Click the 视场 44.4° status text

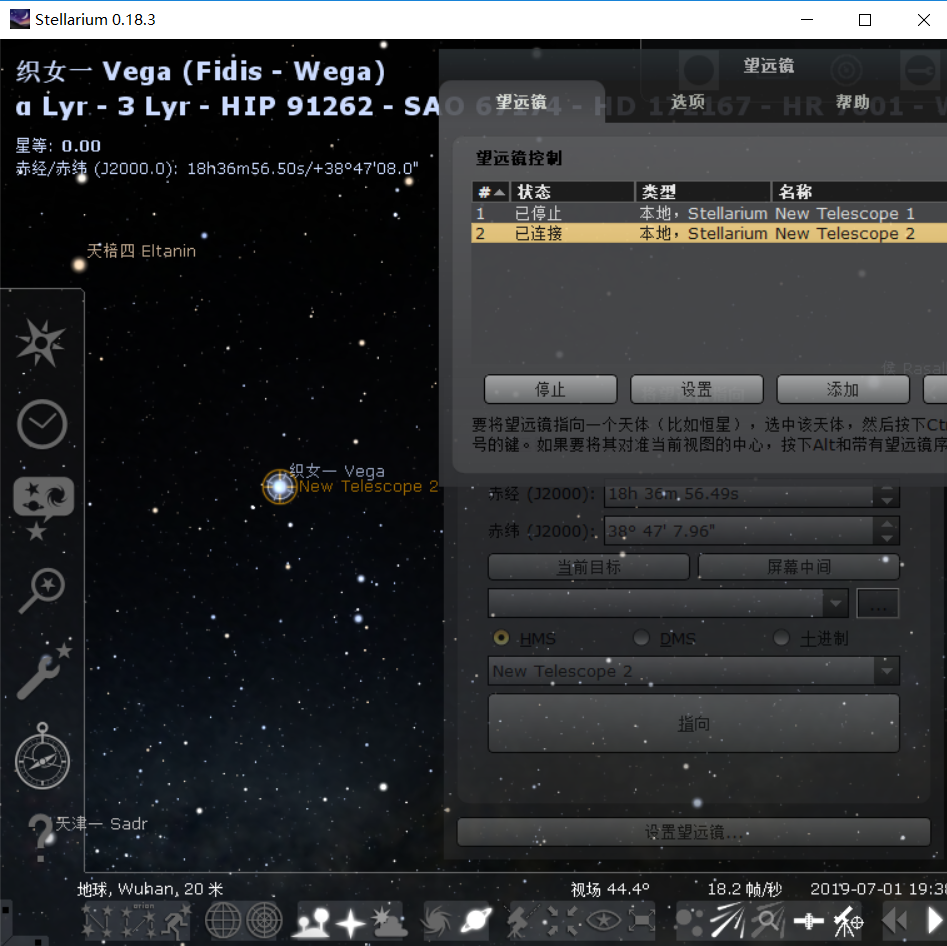click(610, 889)
